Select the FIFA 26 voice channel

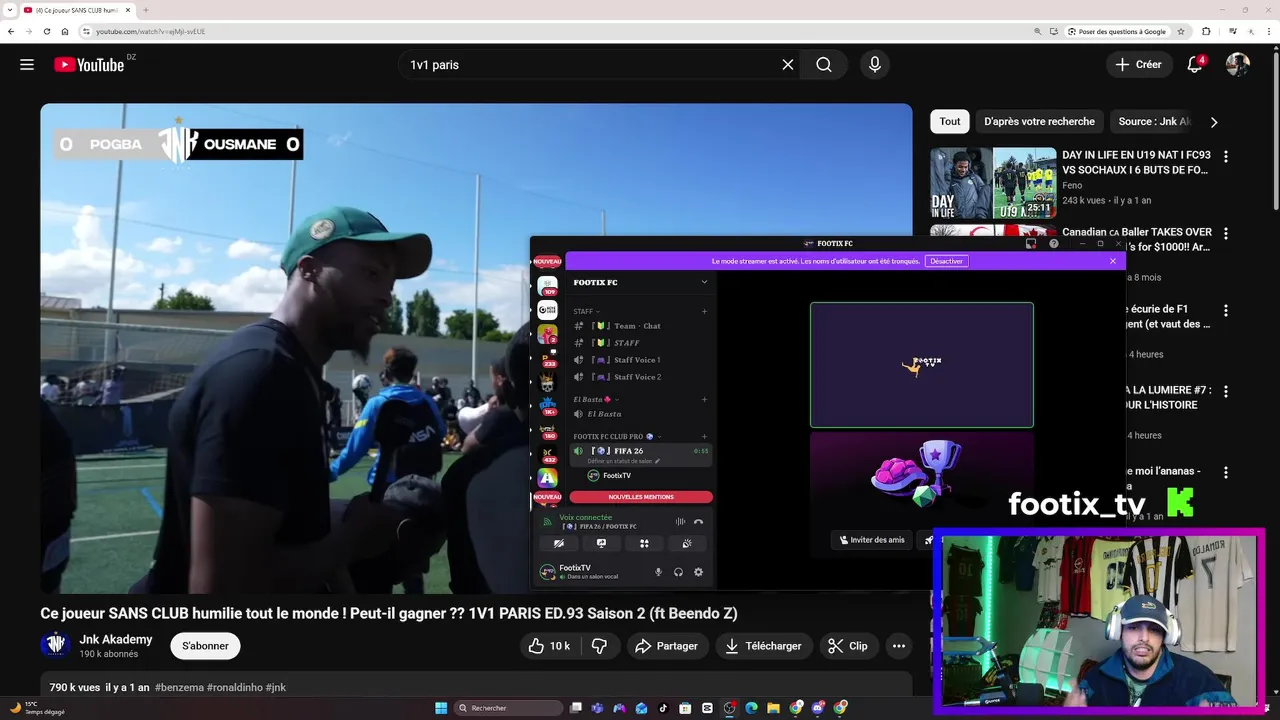[x=640, y=454]
